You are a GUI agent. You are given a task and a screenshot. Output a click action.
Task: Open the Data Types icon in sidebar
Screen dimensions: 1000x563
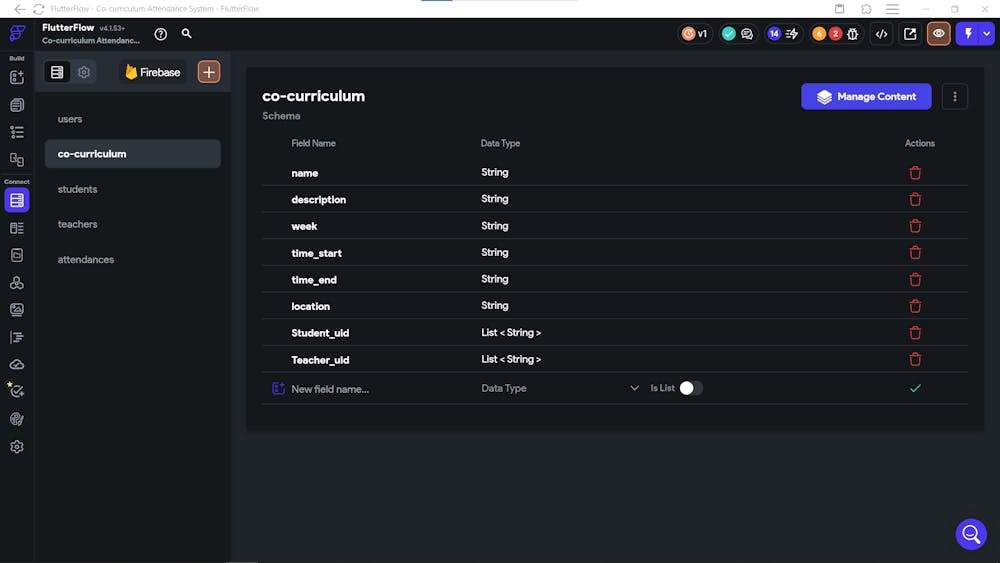click(x=17, y=228)
